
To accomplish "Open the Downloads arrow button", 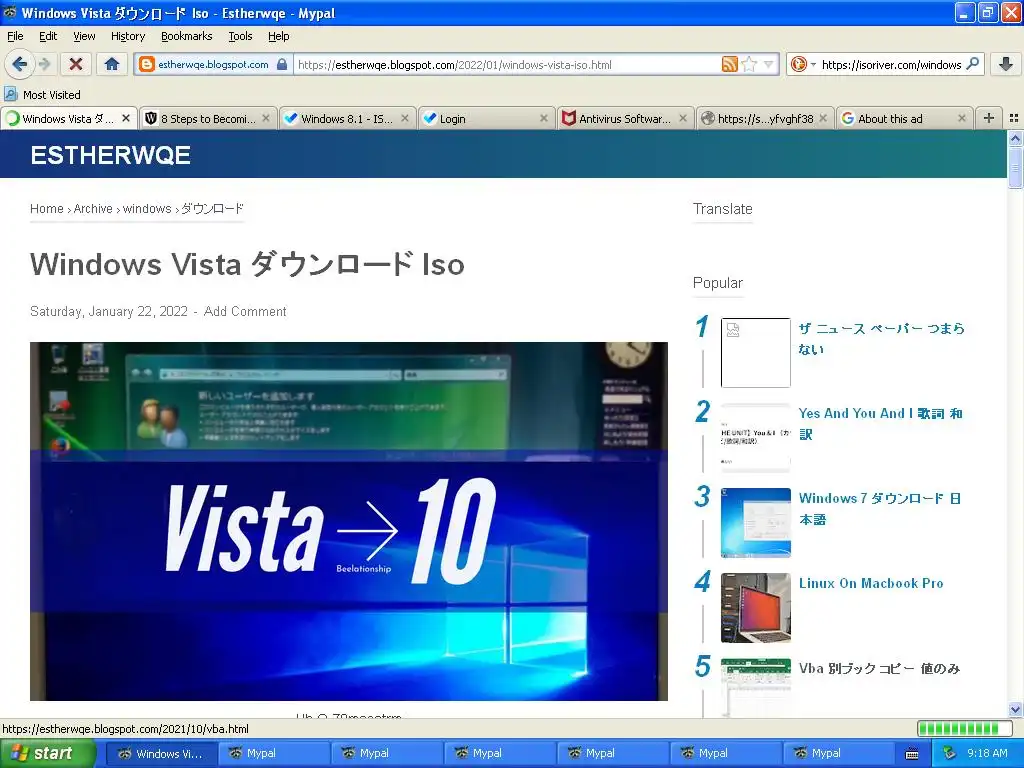I will [x=1006, y=64].
